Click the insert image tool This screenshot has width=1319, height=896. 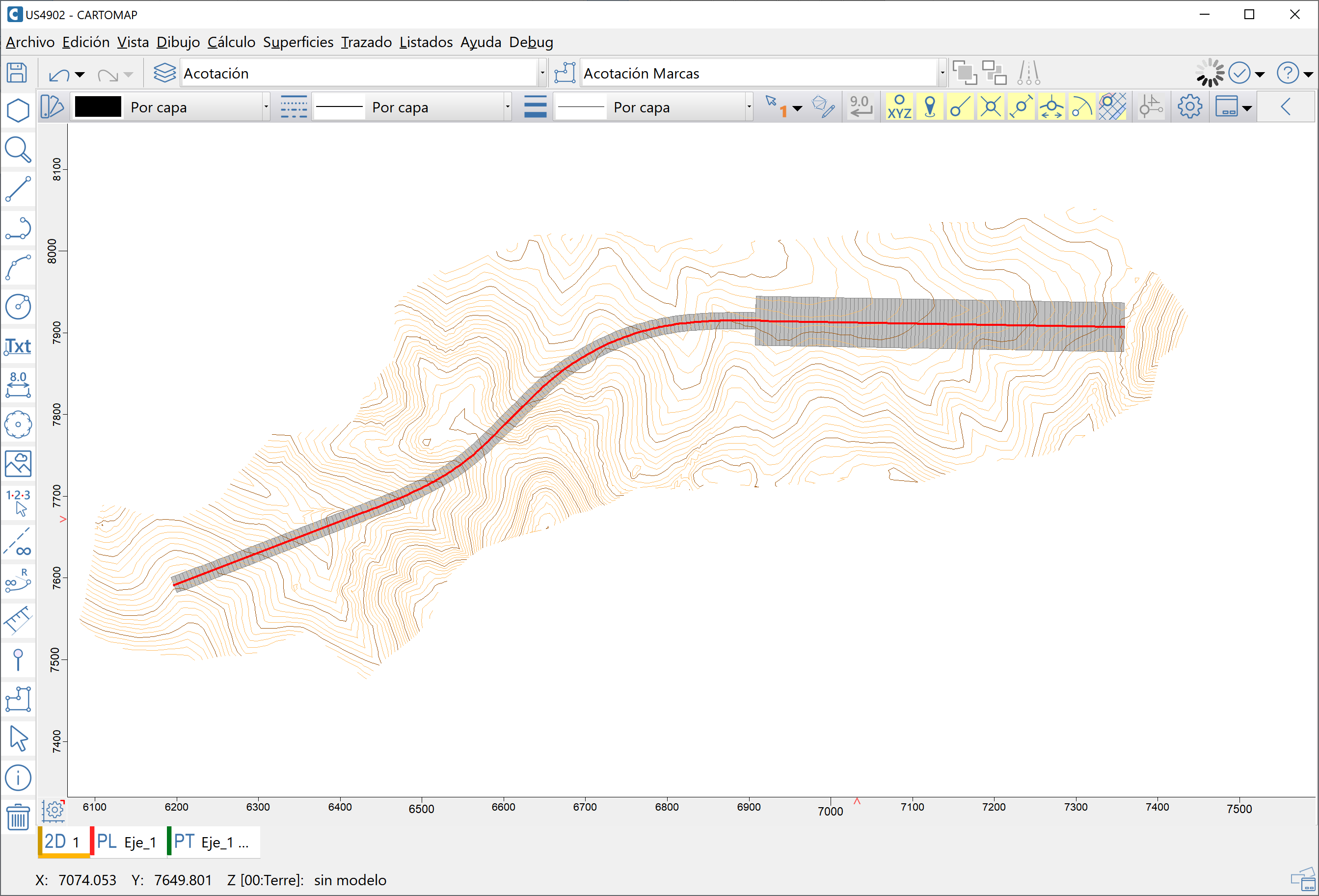click(18, 464)
